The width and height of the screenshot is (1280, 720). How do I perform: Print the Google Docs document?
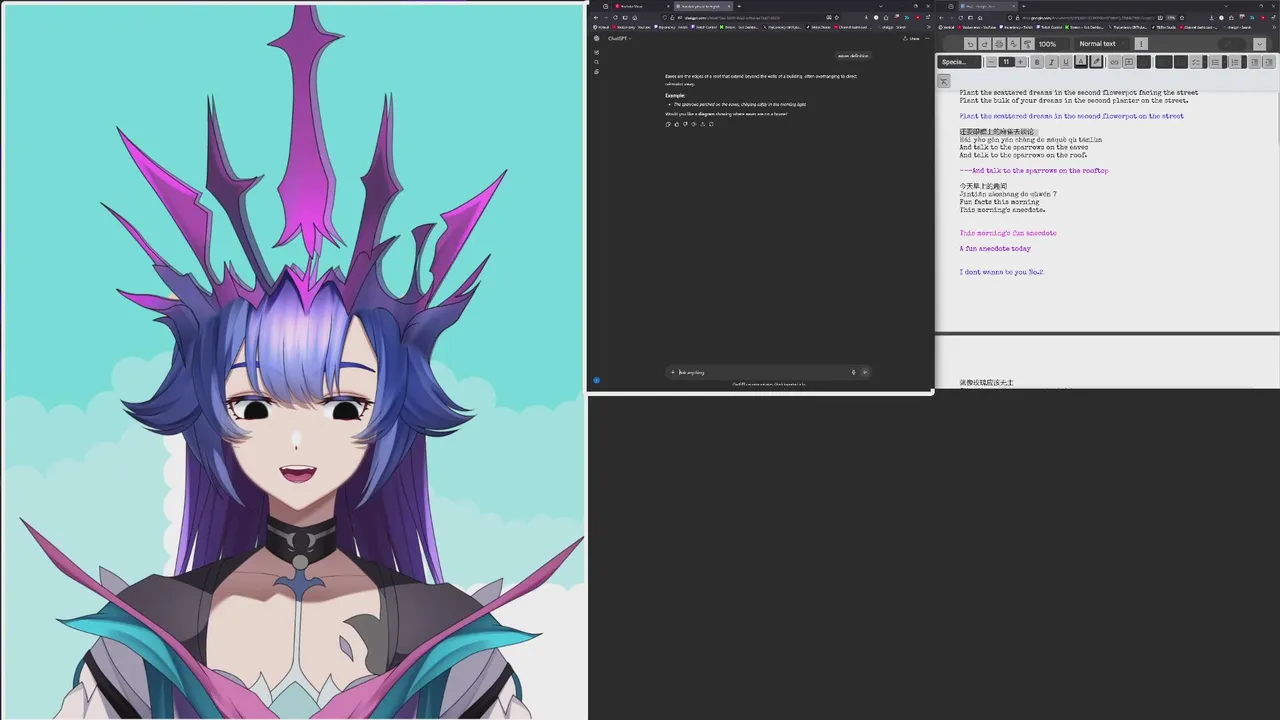[x=999, y=44]
